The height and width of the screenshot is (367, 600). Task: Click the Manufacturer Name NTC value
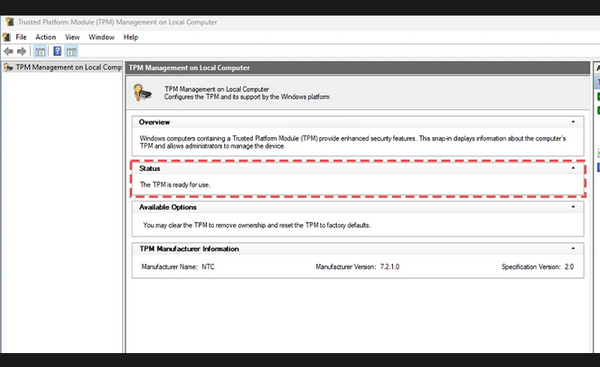(x=208, y=267)
